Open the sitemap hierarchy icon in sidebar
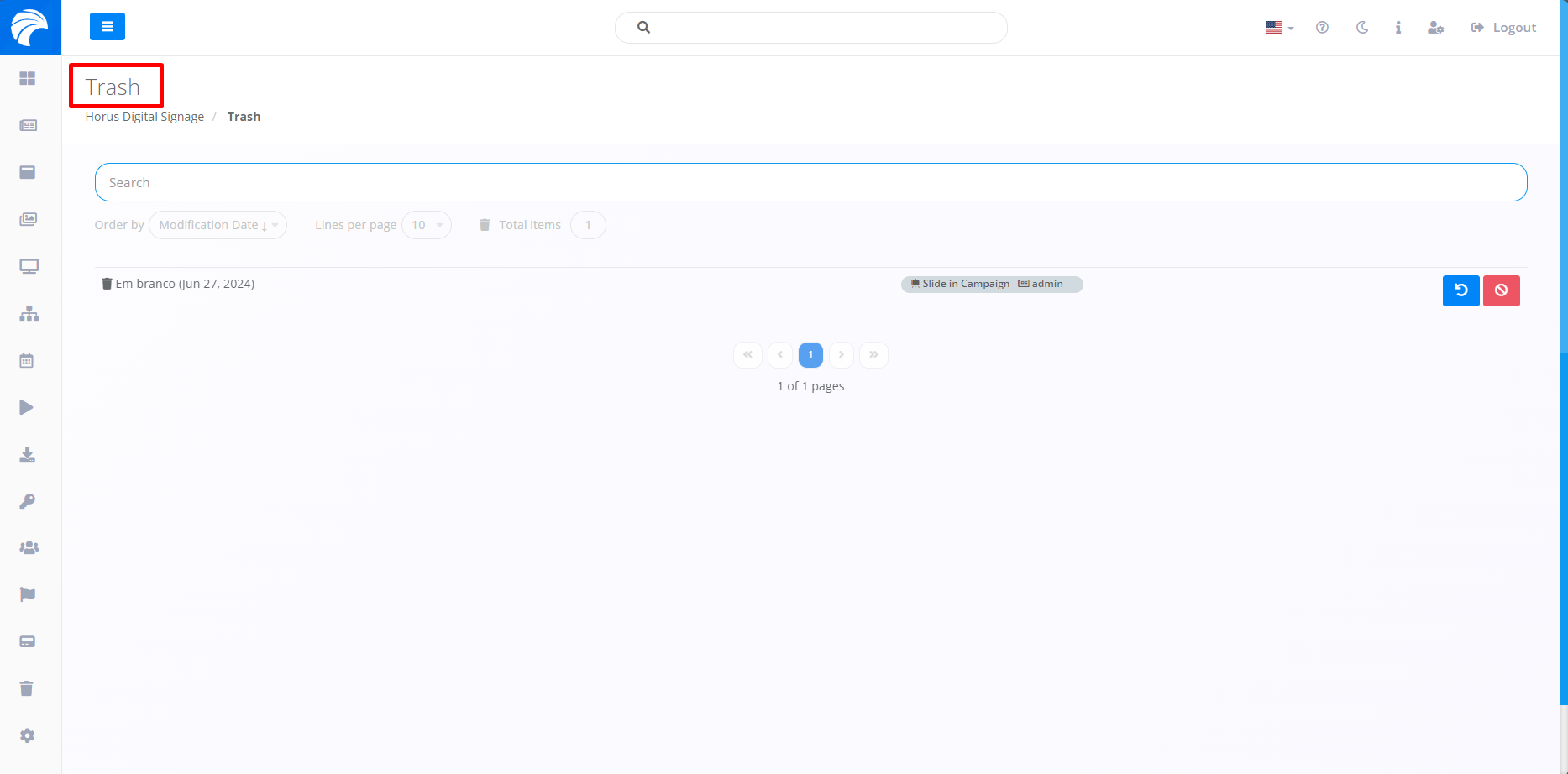 (29, 314)
